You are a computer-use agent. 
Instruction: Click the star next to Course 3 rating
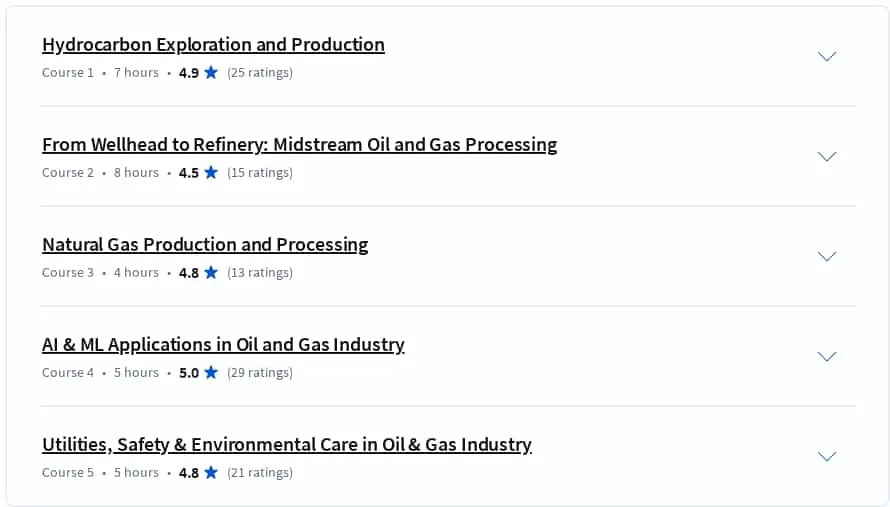[x=211, y=272]
